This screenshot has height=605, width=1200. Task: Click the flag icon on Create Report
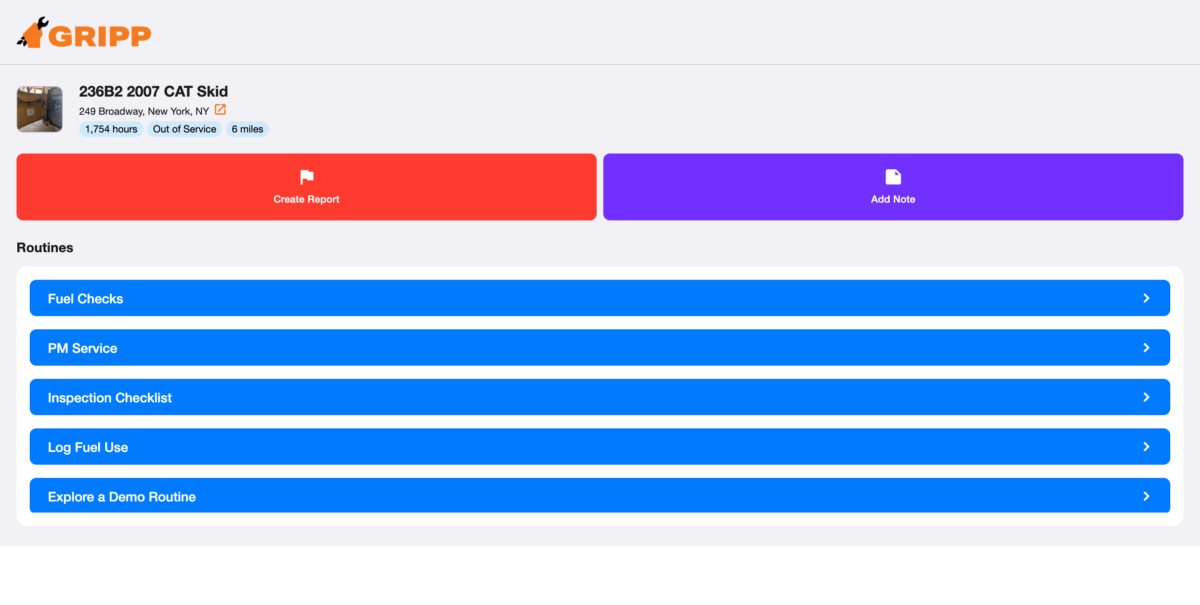[x=307, y=177]
